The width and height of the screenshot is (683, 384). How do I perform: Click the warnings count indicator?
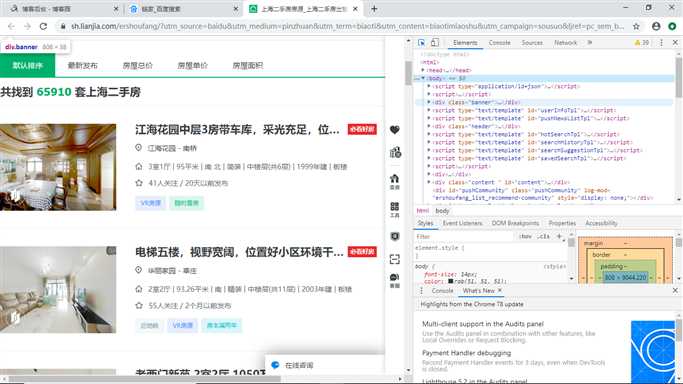pyautogui.click(x=642, y=43)
